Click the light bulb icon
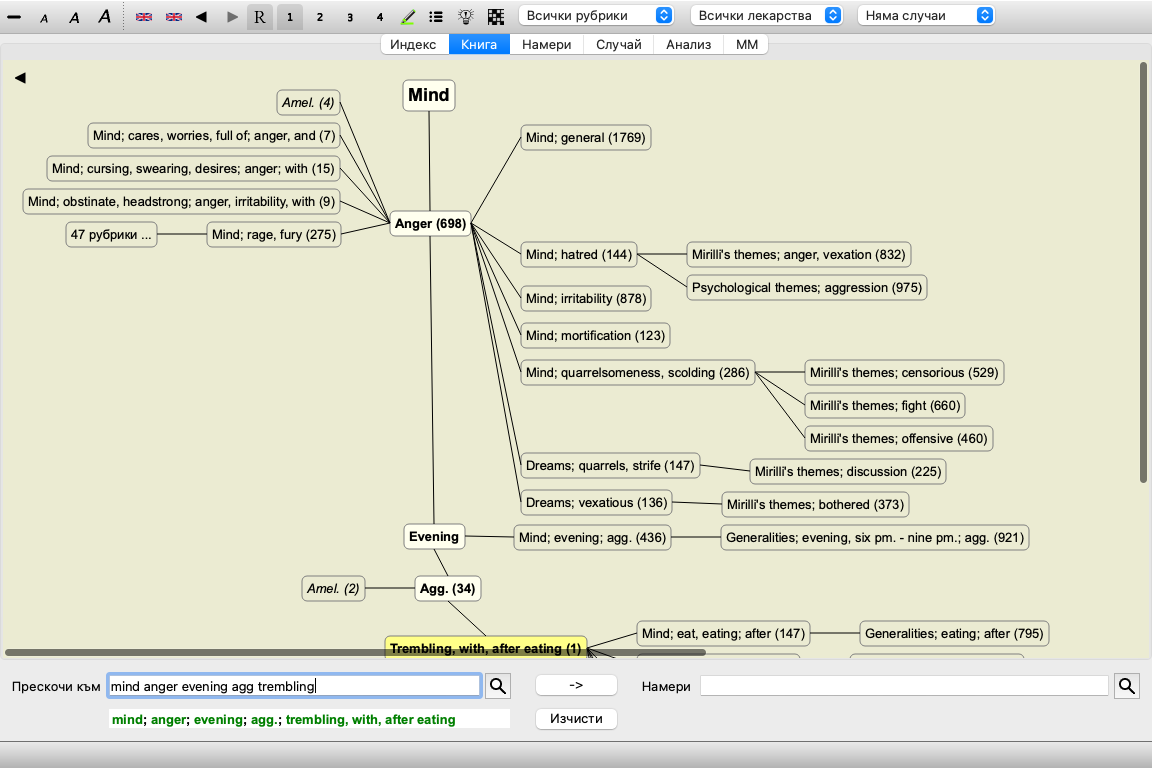 click(465, 17)
